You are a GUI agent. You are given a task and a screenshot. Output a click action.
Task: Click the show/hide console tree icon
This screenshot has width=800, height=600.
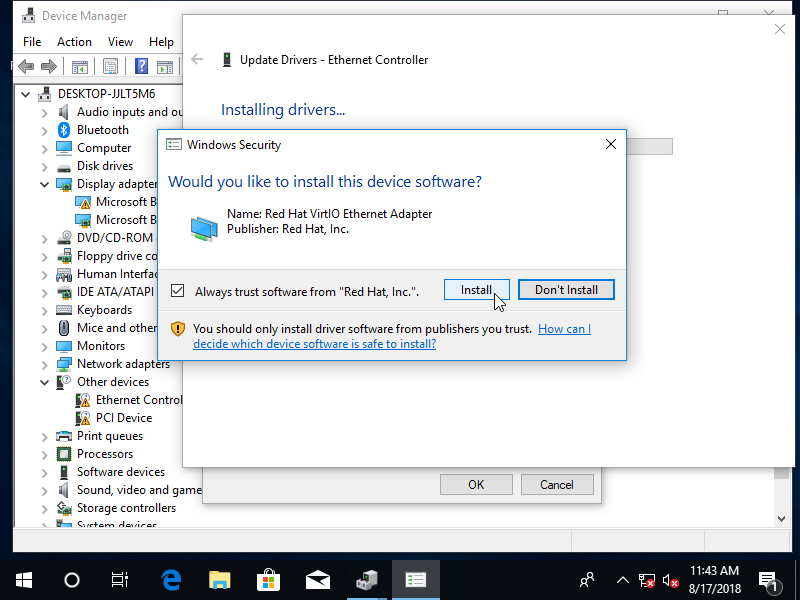[79, 67]
